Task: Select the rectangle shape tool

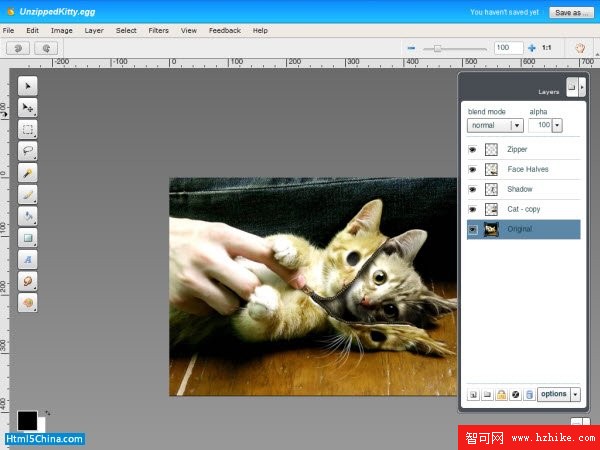Action: (28, 238)
